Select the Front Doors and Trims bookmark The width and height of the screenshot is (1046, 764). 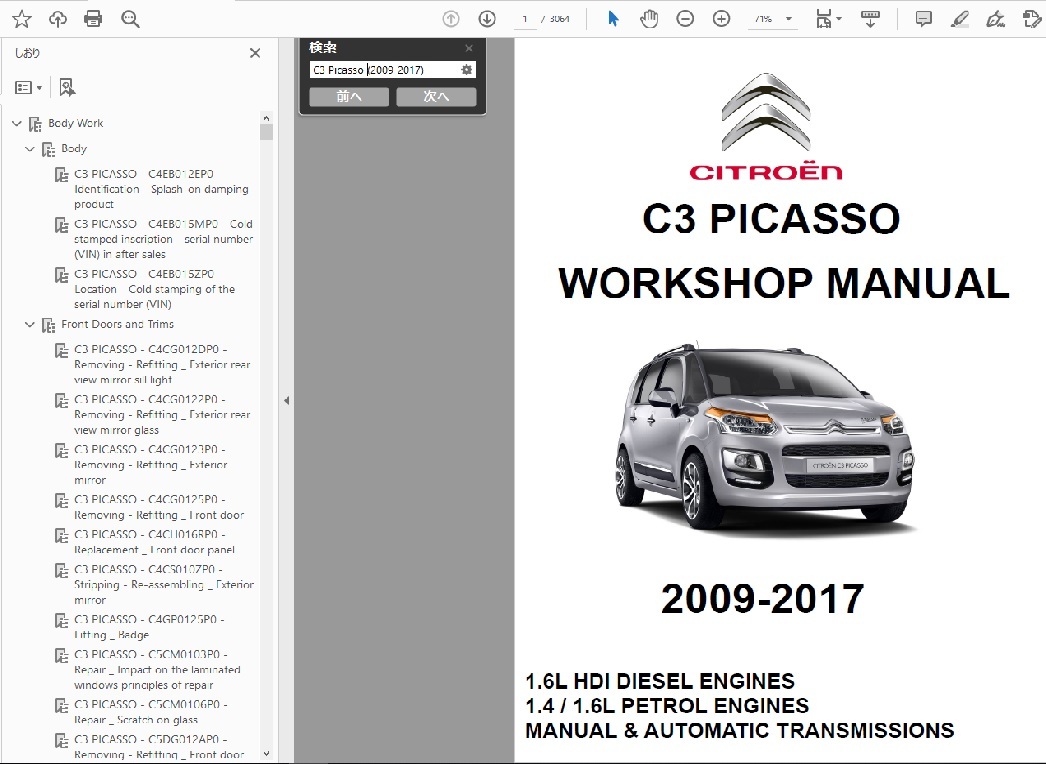tap(117, 324)
